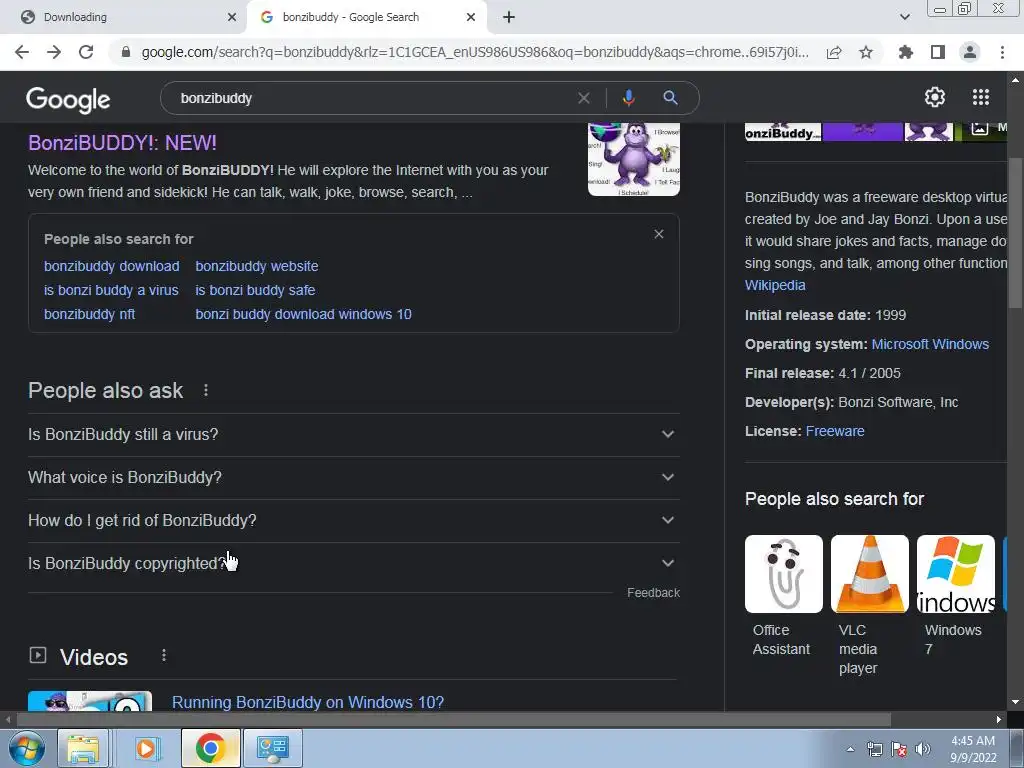
Task: Open Windows 7 related search card
Action: click(955, 596)
